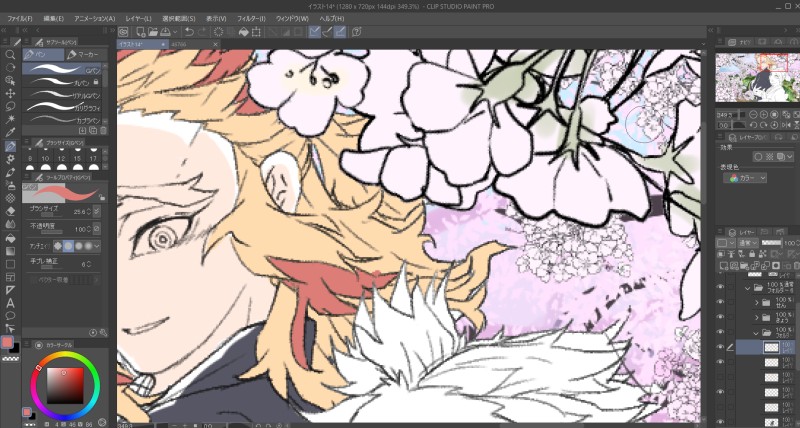
Task: Toggle Snap to ruler in command bar
Action: [x=315, y=32]
